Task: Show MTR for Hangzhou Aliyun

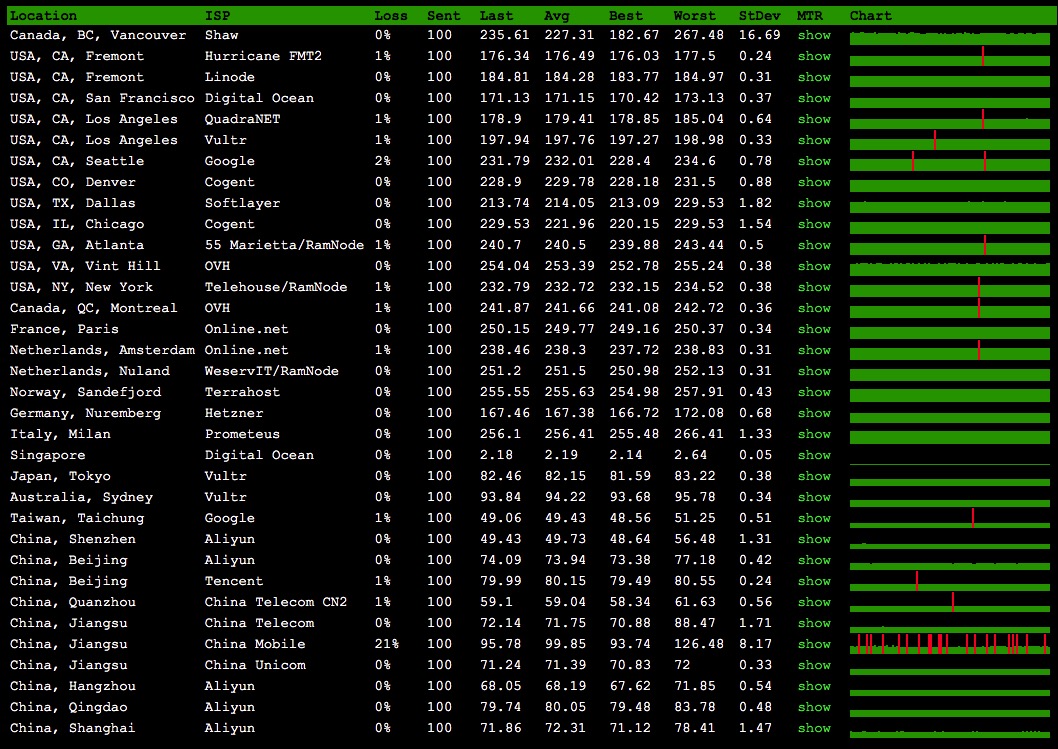Action: (x=814, y=686)
